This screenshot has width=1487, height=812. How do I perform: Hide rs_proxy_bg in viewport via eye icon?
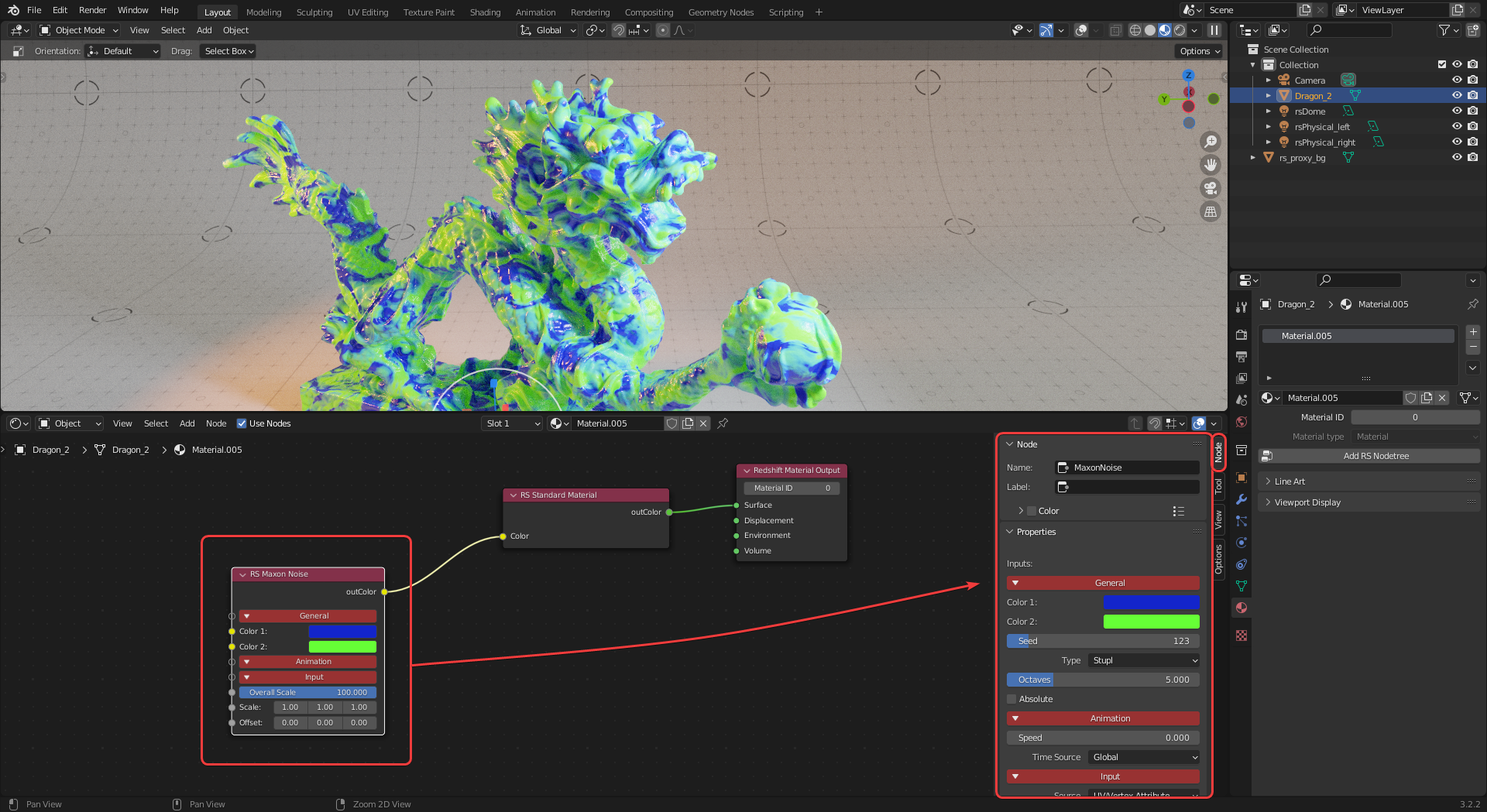tap(1457, 158)
